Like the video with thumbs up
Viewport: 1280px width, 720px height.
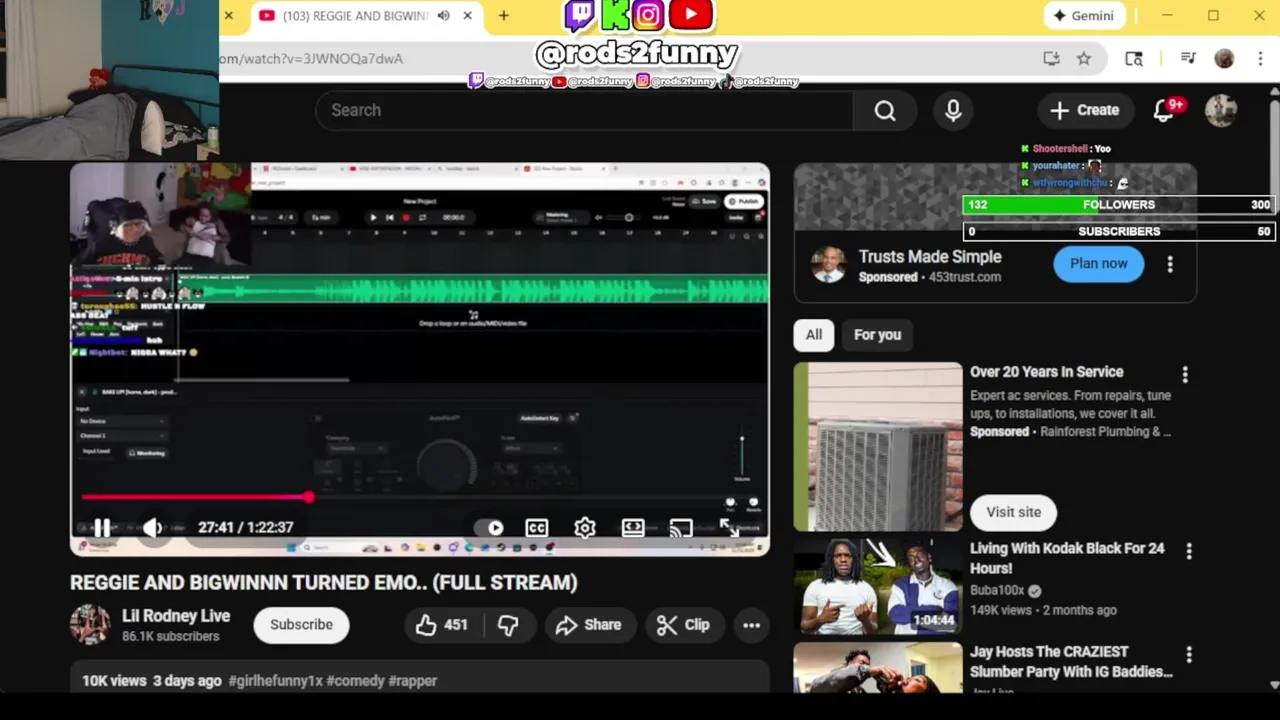pos(442,625)
